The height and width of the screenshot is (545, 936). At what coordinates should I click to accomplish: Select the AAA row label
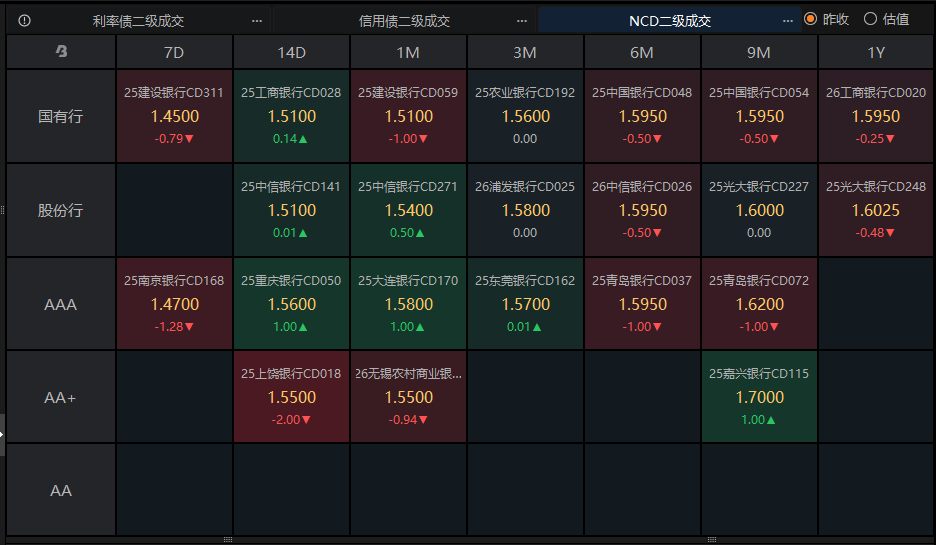(61, 304)
